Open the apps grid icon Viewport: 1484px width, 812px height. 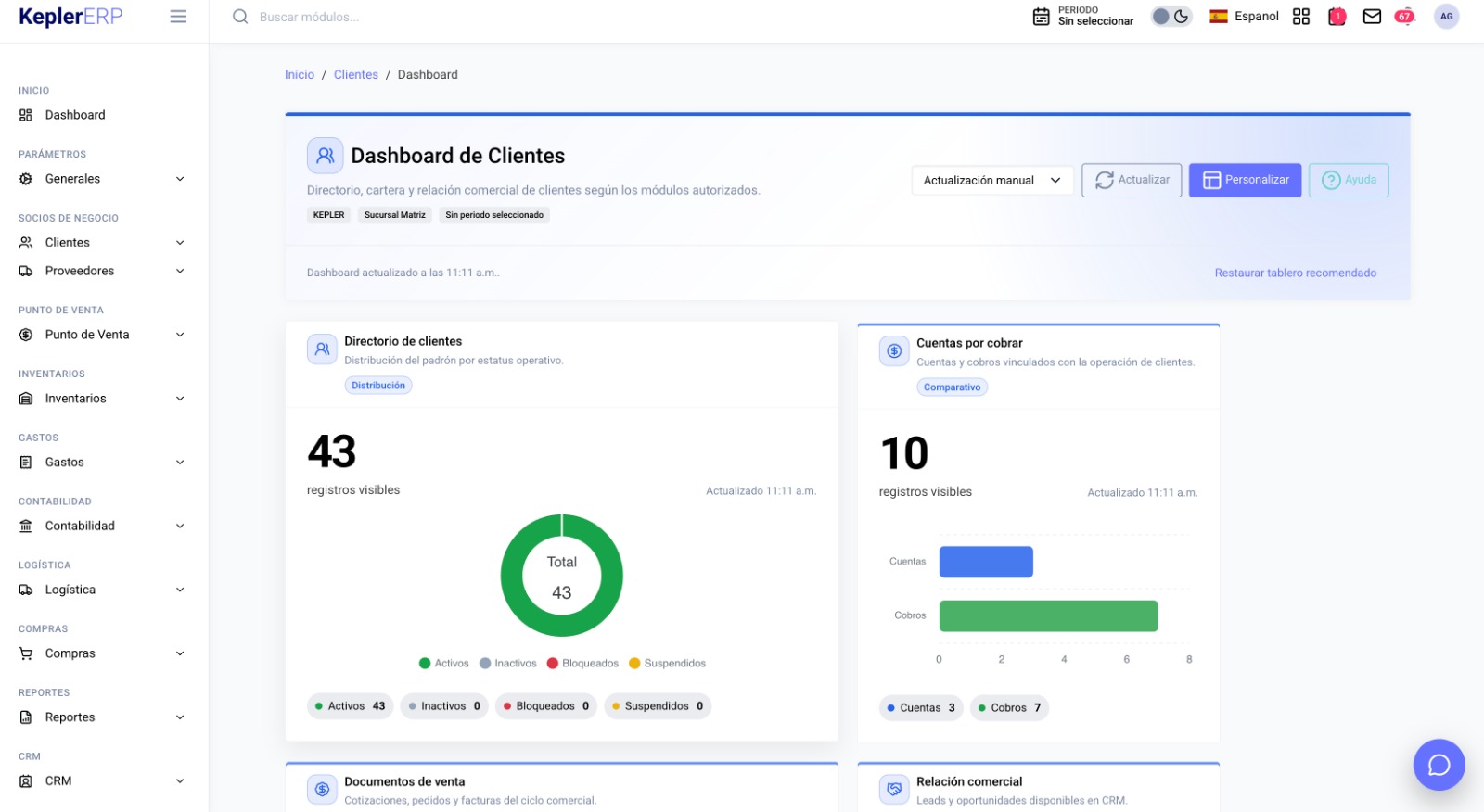click(1301, 17)
